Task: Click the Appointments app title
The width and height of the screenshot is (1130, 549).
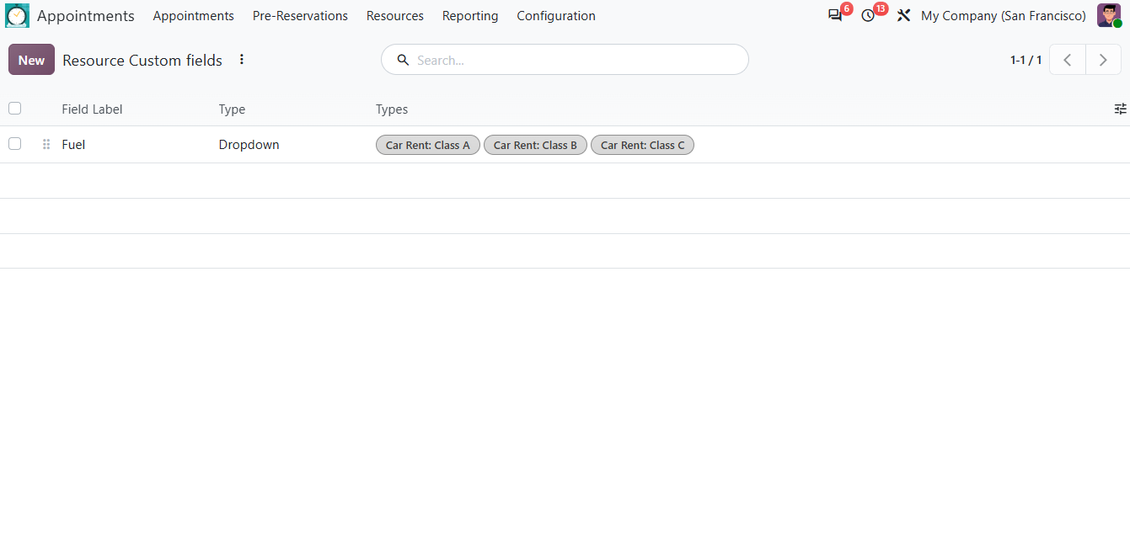Action: point(86,16)
